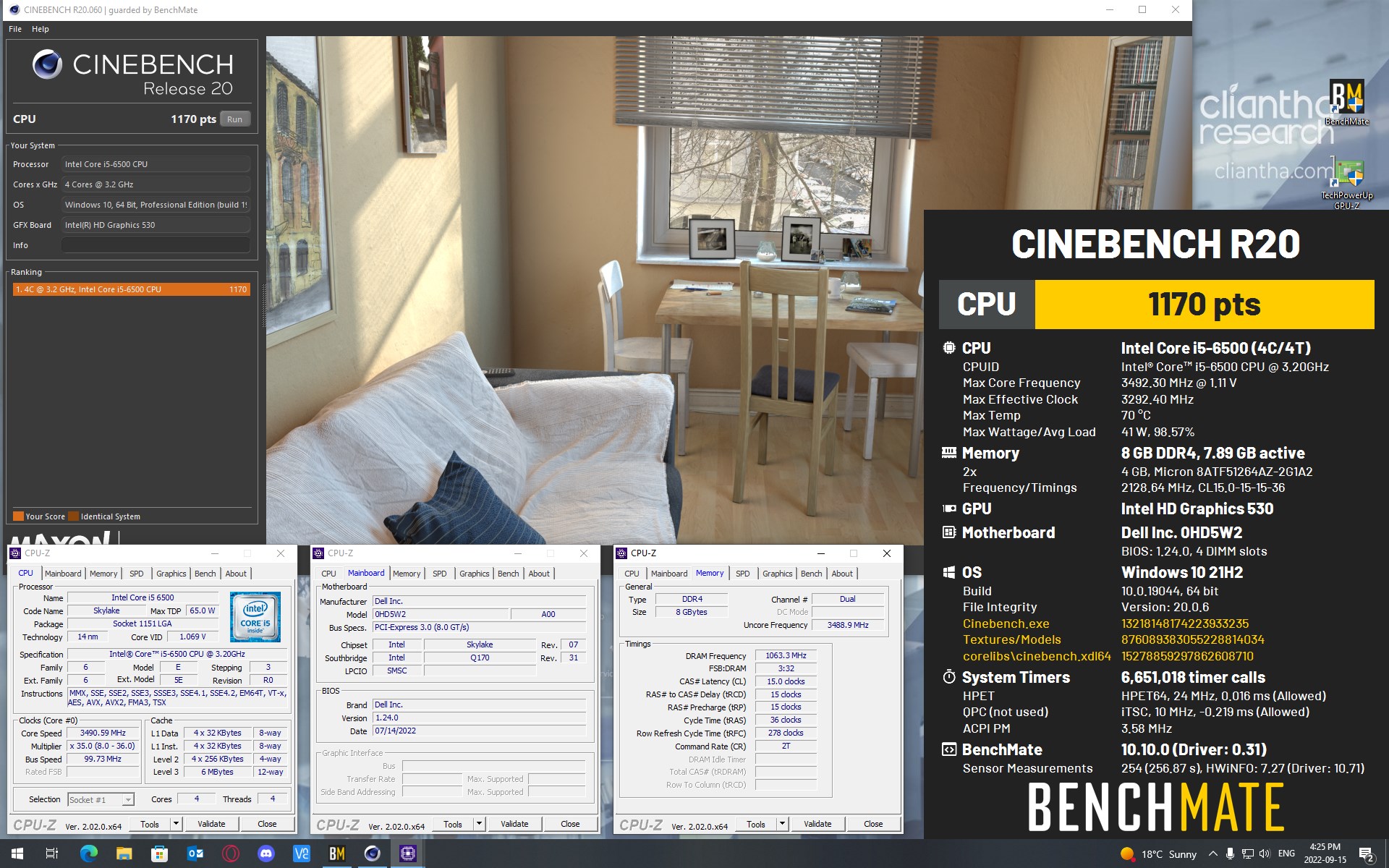This screenshot has width=1389, height=868.
Task: Click Validate in first CPU-Z window
Action: 211,824
